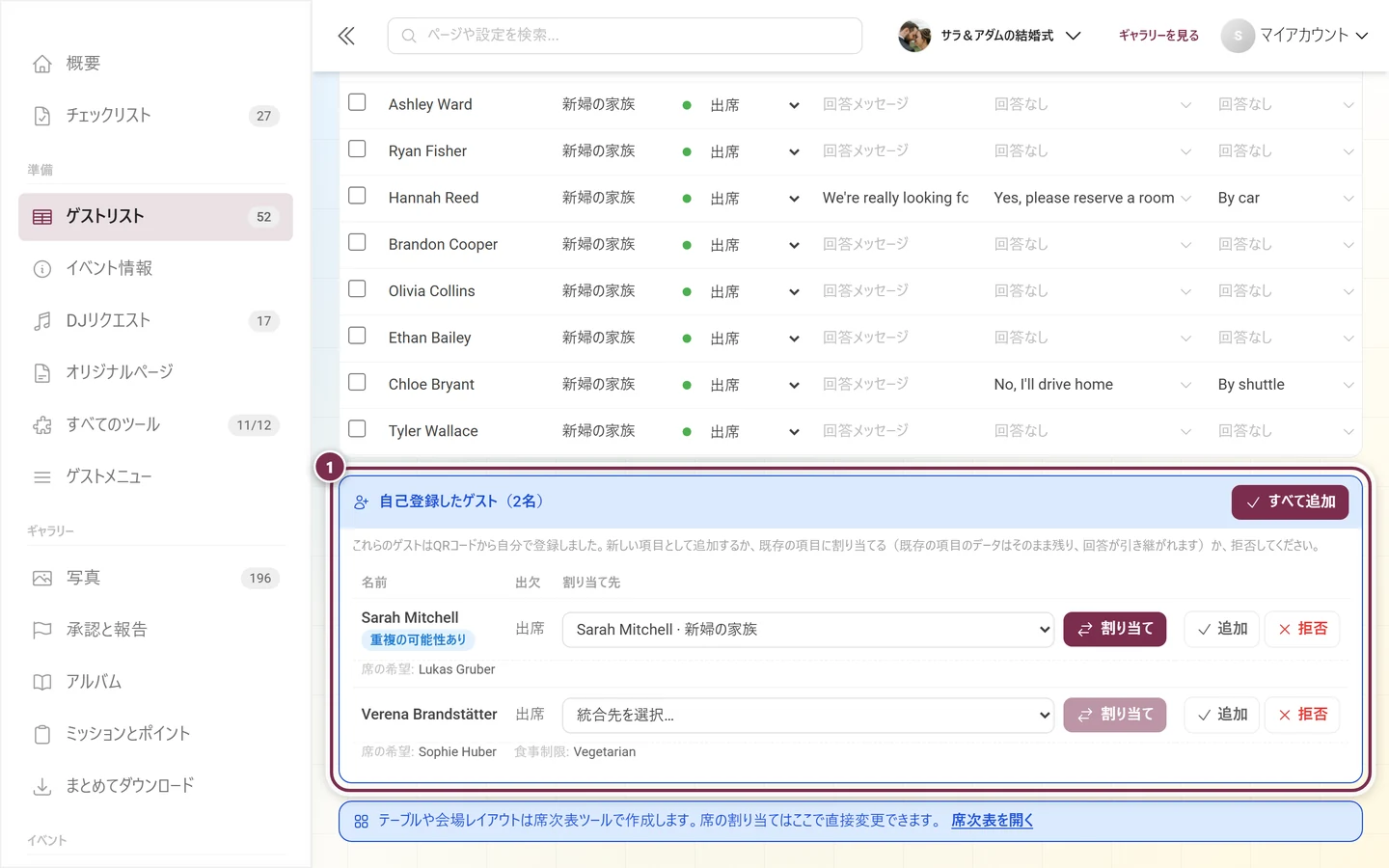
Task: Click the checklist document icon
Action: [x=42, y=116]
